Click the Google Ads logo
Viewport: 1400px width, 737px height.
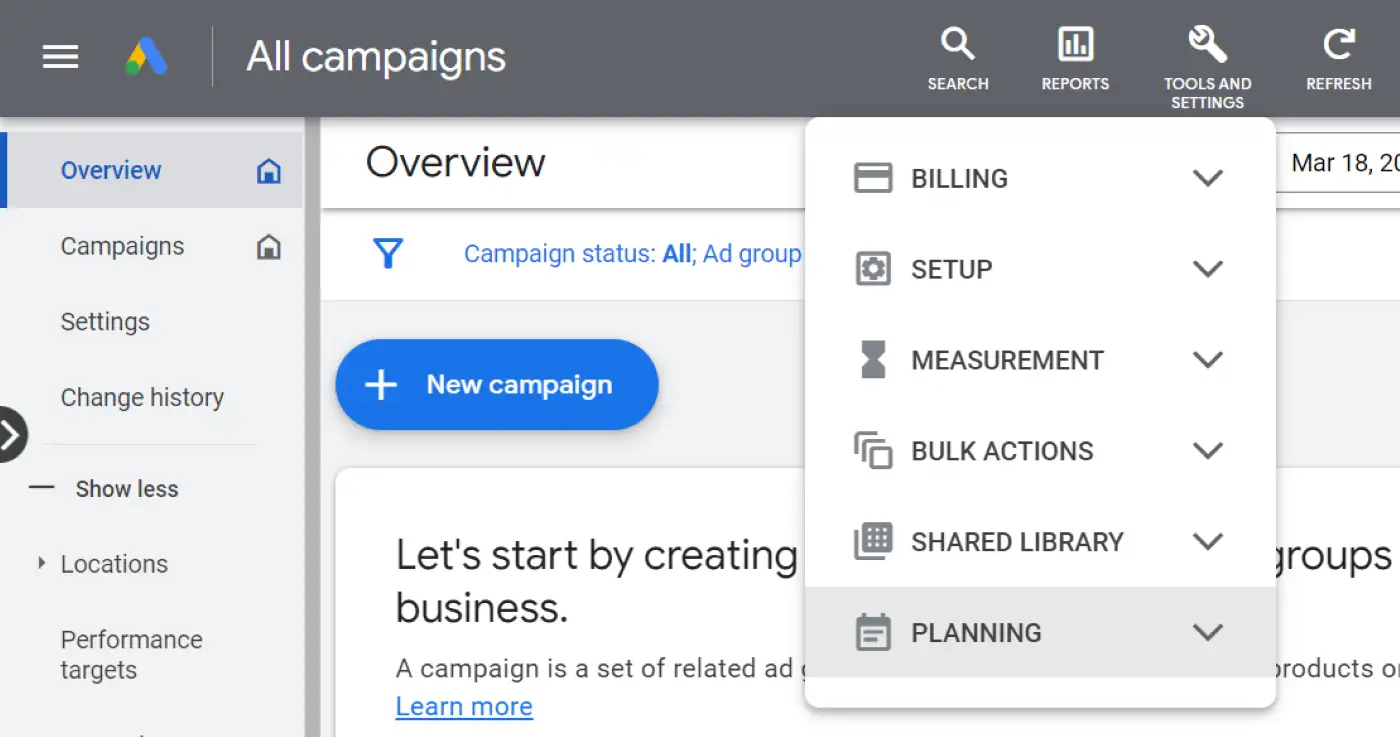(146, 57)
